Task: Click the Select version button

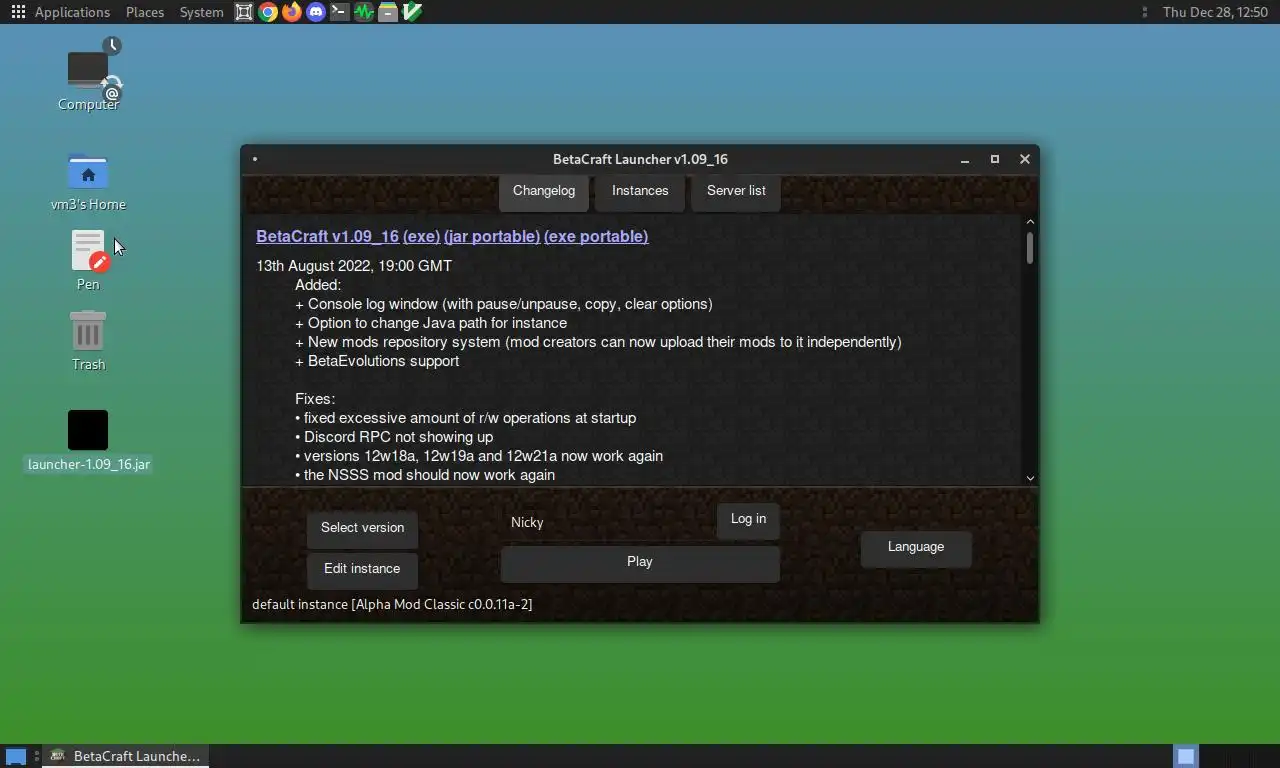Action: 362,528
